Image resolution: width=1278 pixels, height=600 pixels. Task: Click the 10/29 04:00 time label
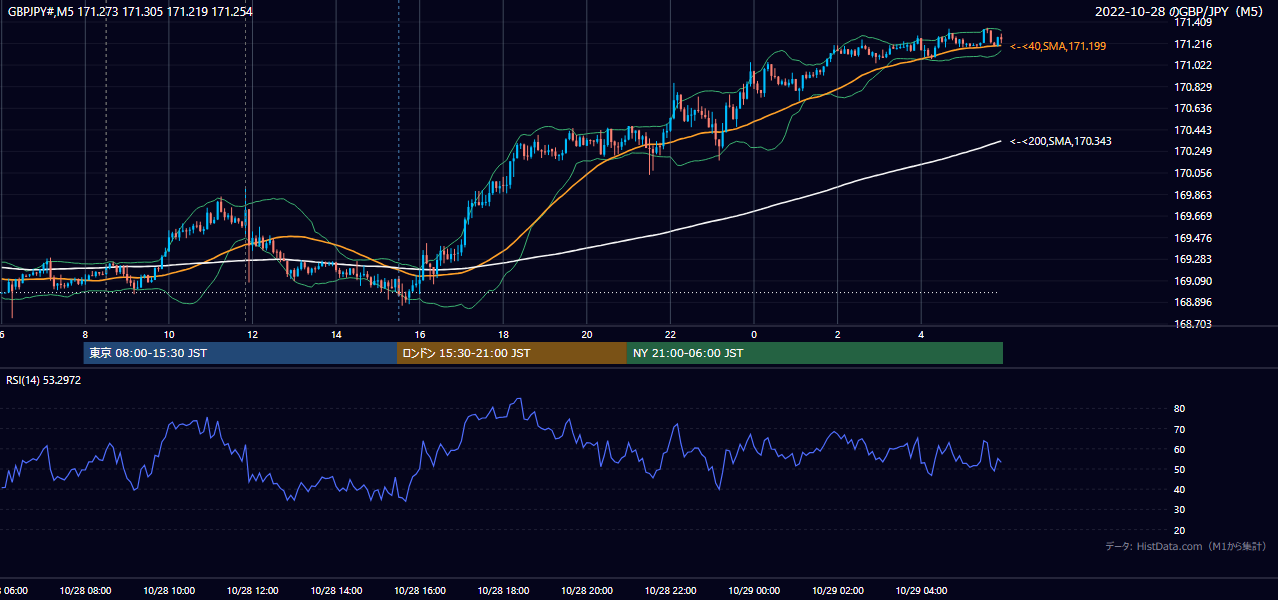pyautogui.click(x=921, y=590)
